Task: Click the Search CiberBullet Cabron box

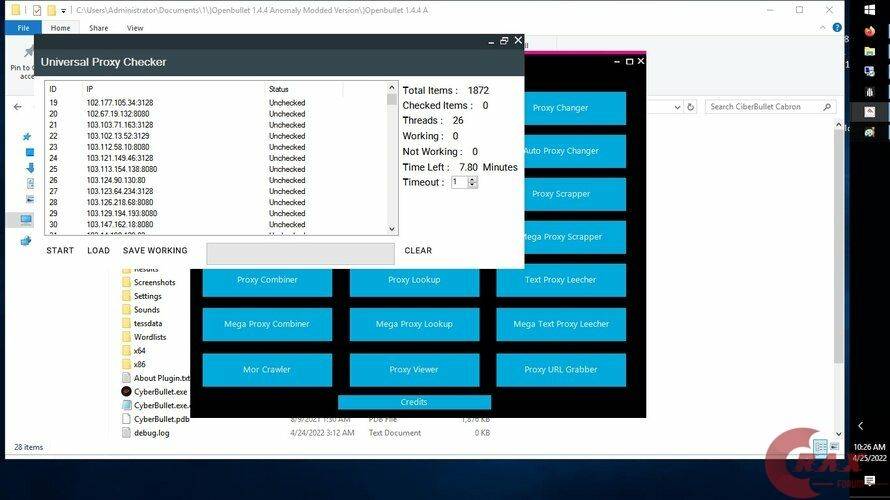Action: tap(770, 107)
